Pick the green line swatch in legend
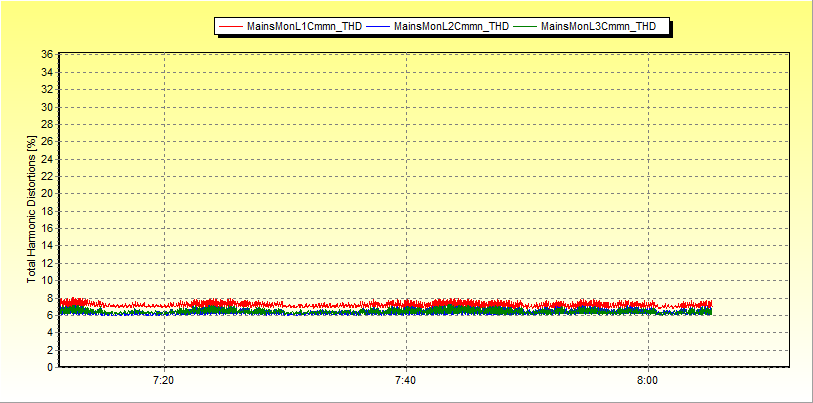 pos(525,26)
